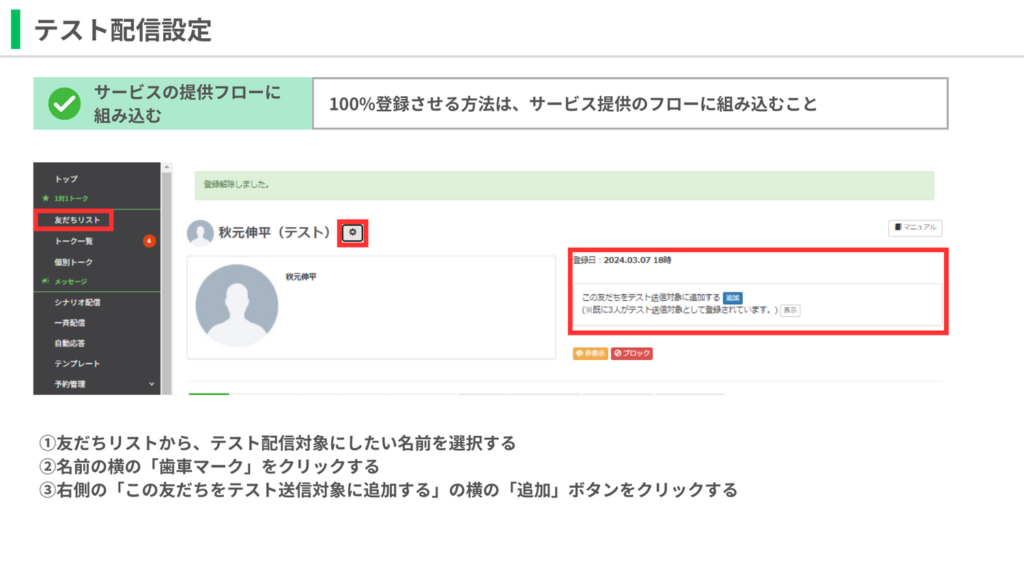Block this friend with the red ブロック button

(x=632, y=353)
